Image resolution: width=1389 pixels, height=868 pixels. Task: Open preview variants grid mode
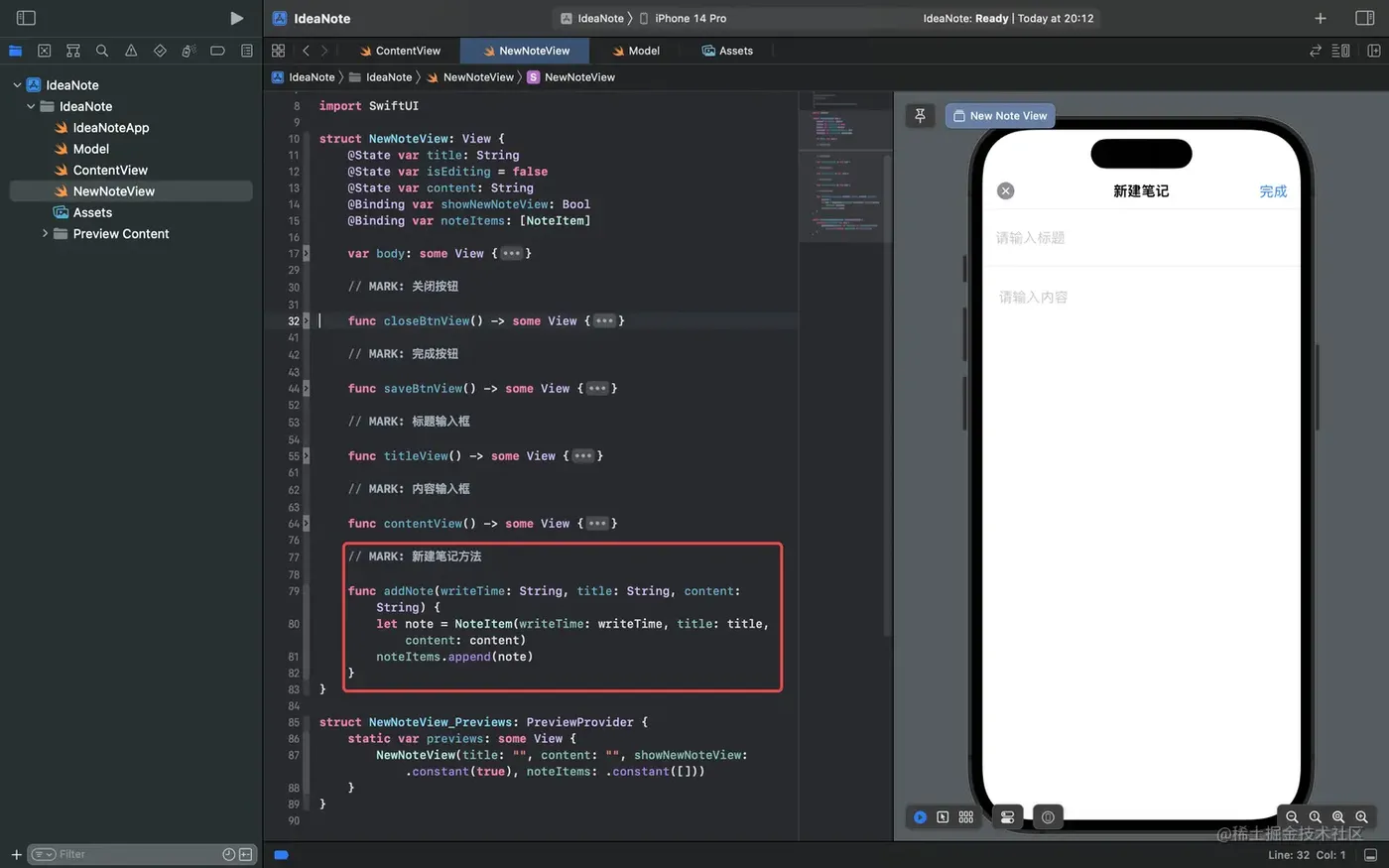point(965,817)
